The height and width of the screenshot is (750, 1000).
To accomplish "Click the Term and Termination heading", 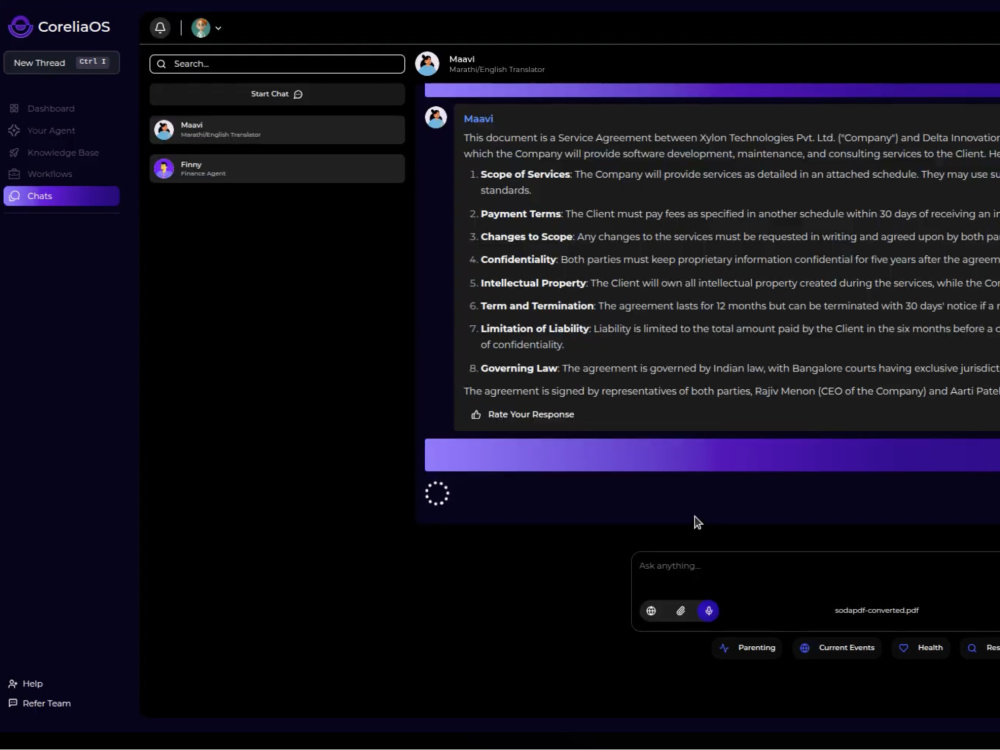I will click(537, 306).
